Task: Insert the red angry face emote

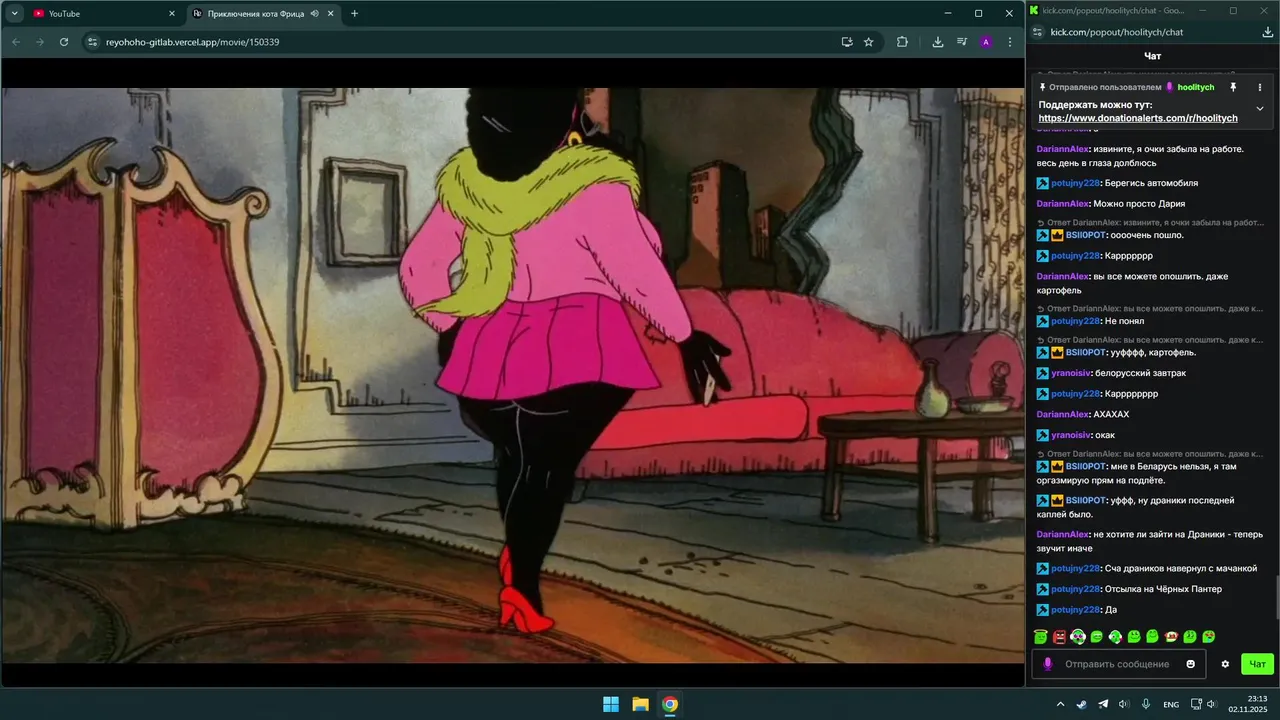Action: (x=1059, y=637)
